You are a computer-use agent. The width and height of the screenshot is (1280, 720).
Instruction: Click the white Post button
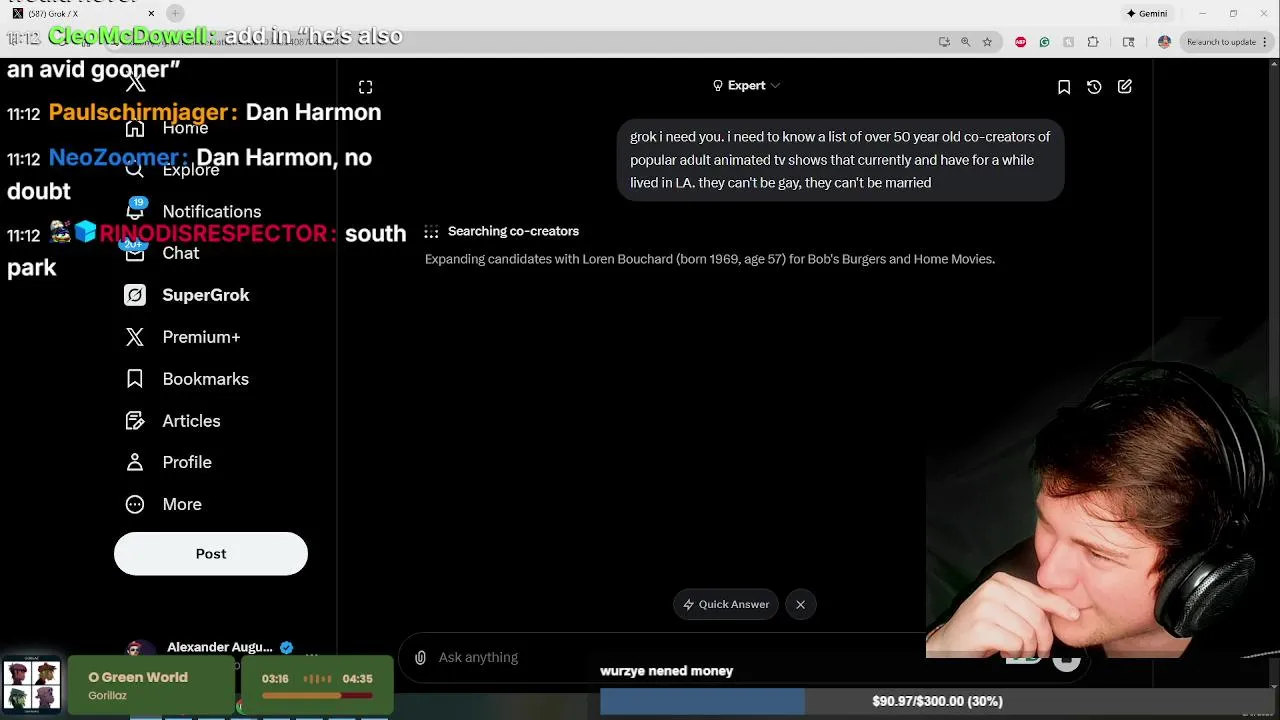pyautogui.click(x=211, y=554)
